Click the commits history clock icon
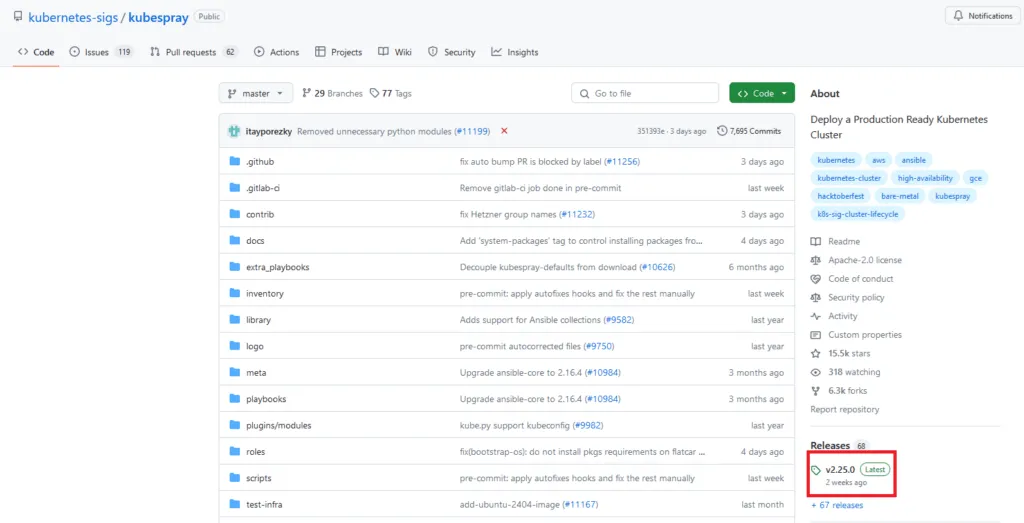 [x=722, y=131]
